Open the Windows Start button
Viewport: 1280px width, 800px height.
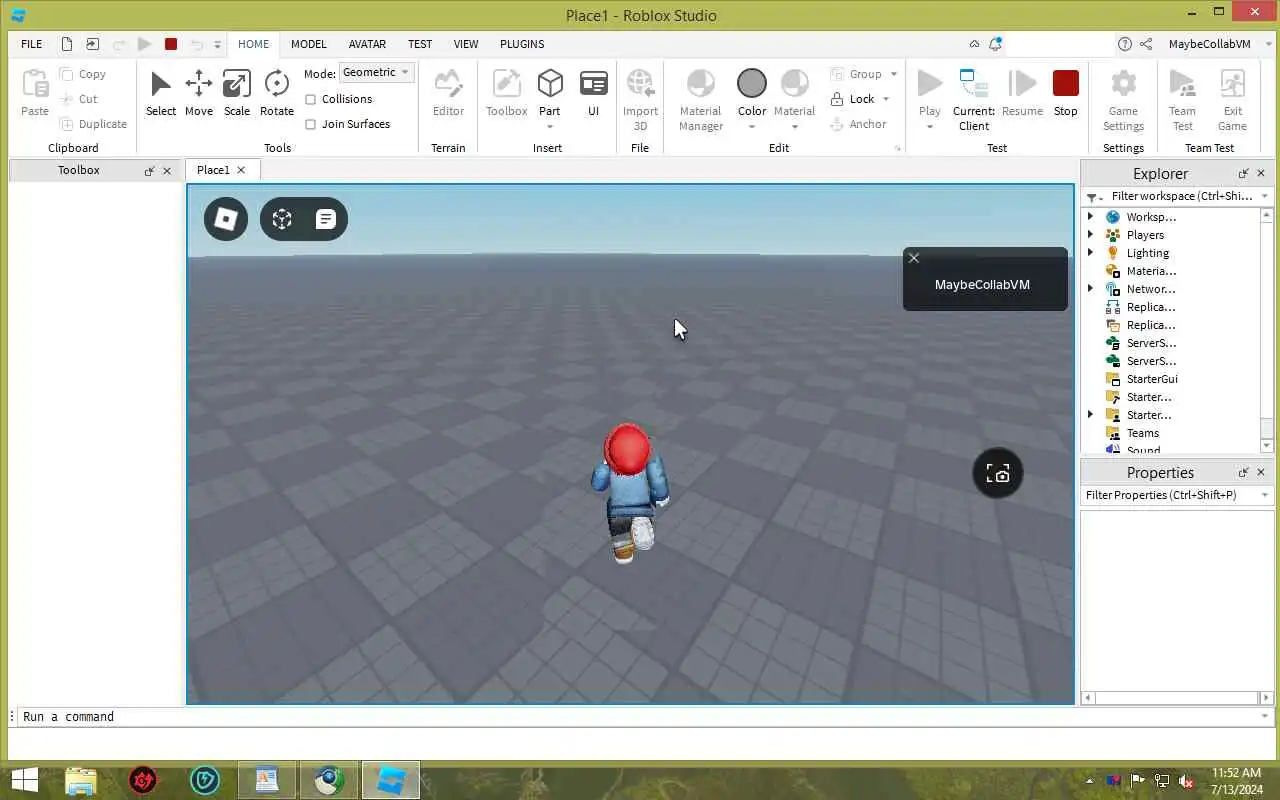24,780
